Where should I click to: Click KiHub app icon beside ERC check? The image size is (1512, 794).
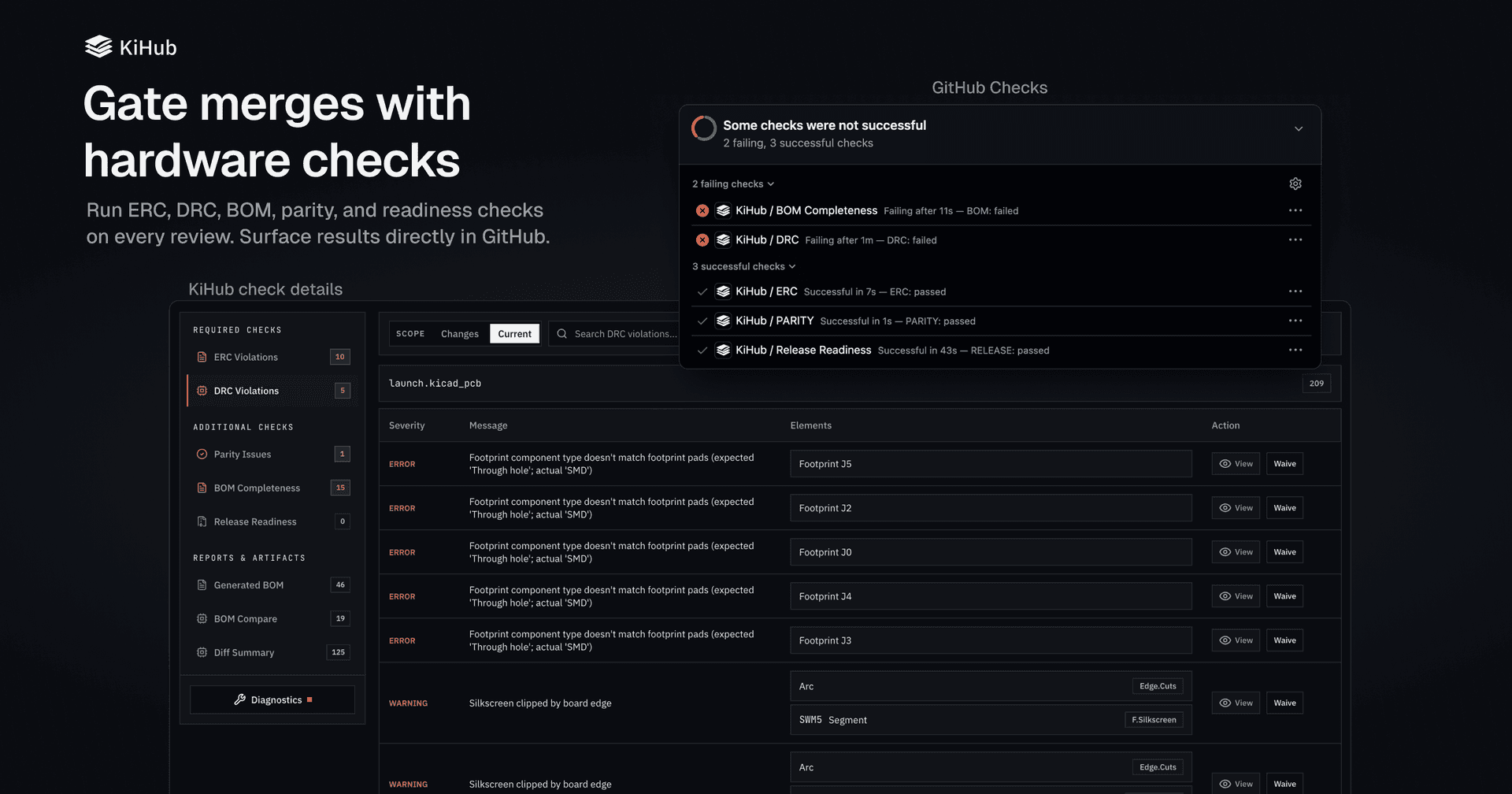pos(723,291)
